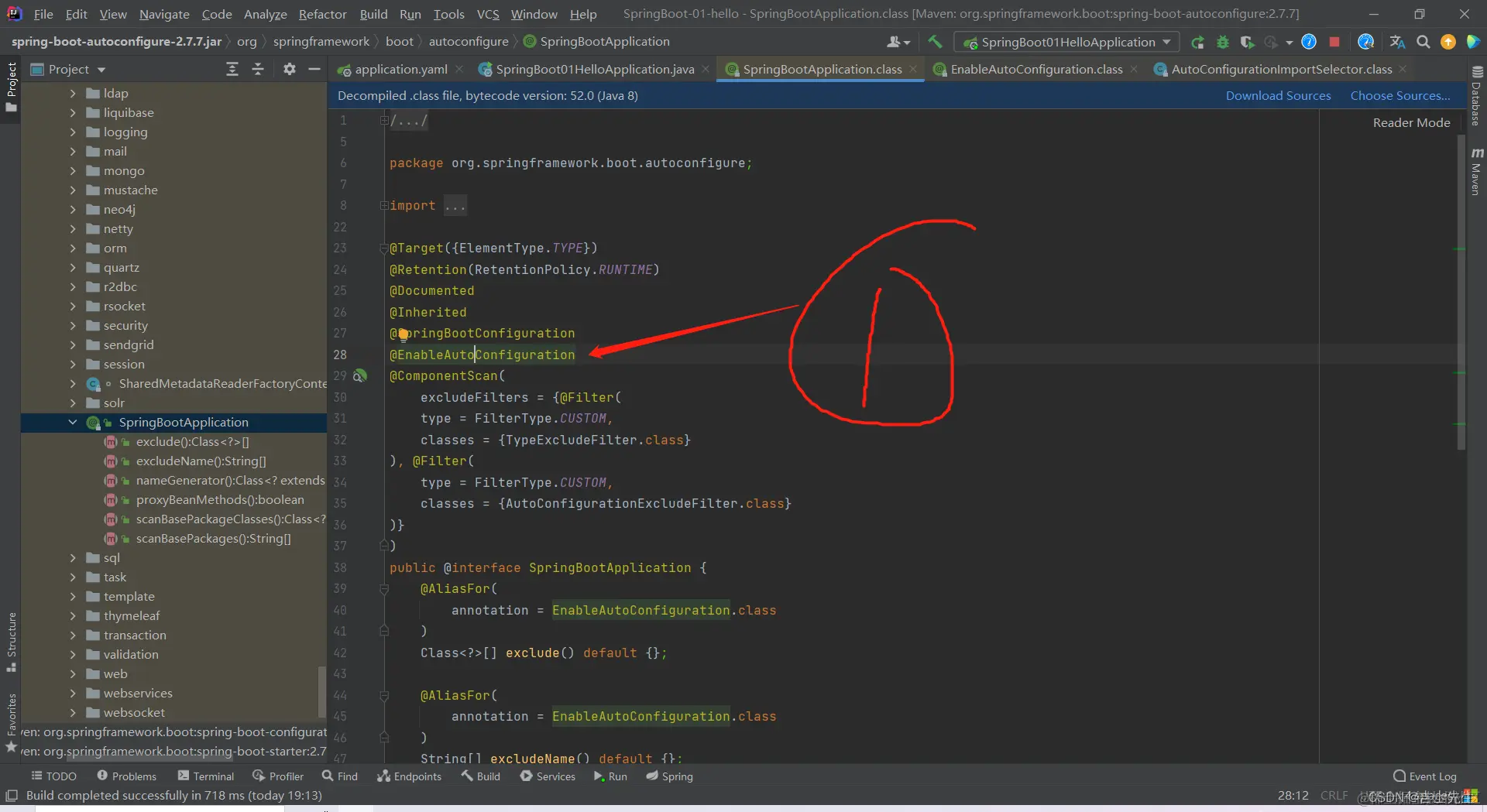Enable Reader Mode

1411,122
